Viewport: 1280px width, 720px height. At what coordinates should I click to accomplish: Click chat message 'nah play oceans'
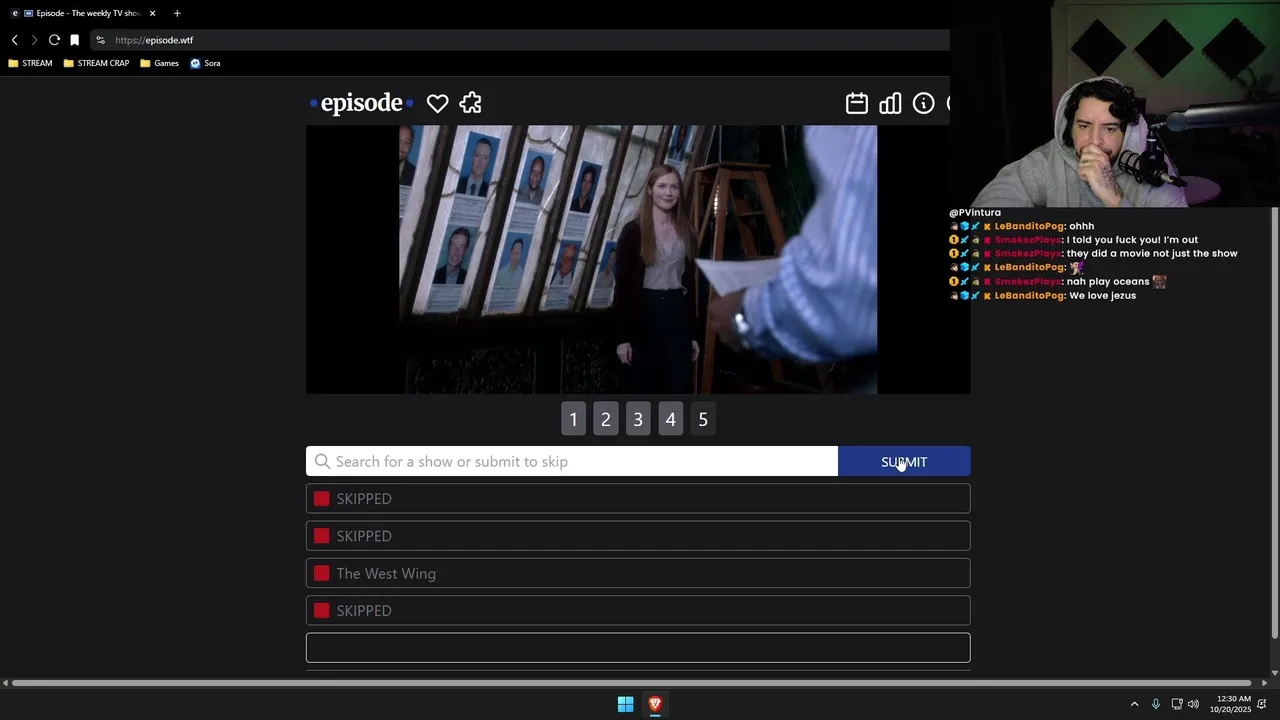pyautogui.click(x=1108, y=281)
